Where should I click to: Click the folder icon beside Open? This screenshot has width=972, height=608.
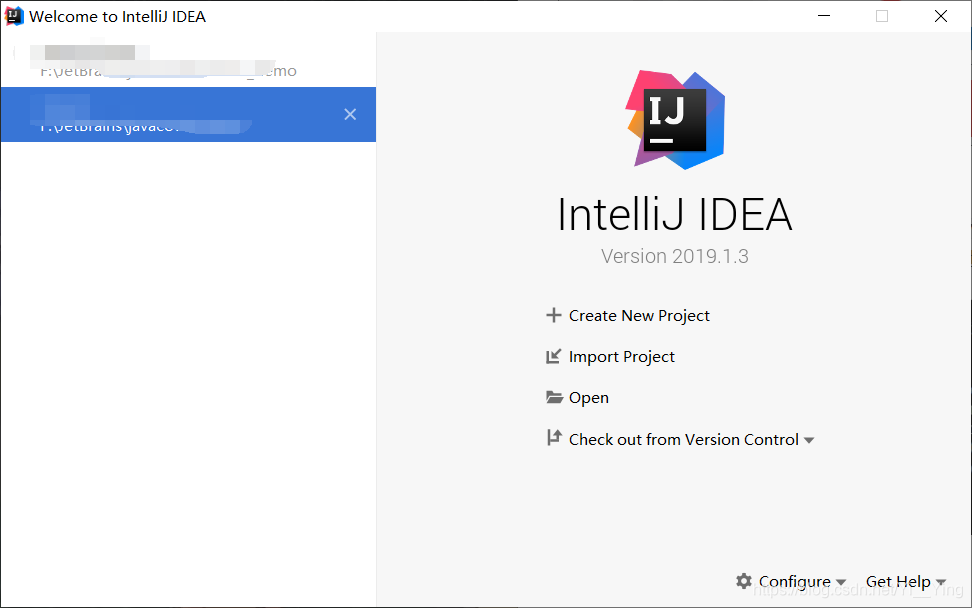coord(554,397)
